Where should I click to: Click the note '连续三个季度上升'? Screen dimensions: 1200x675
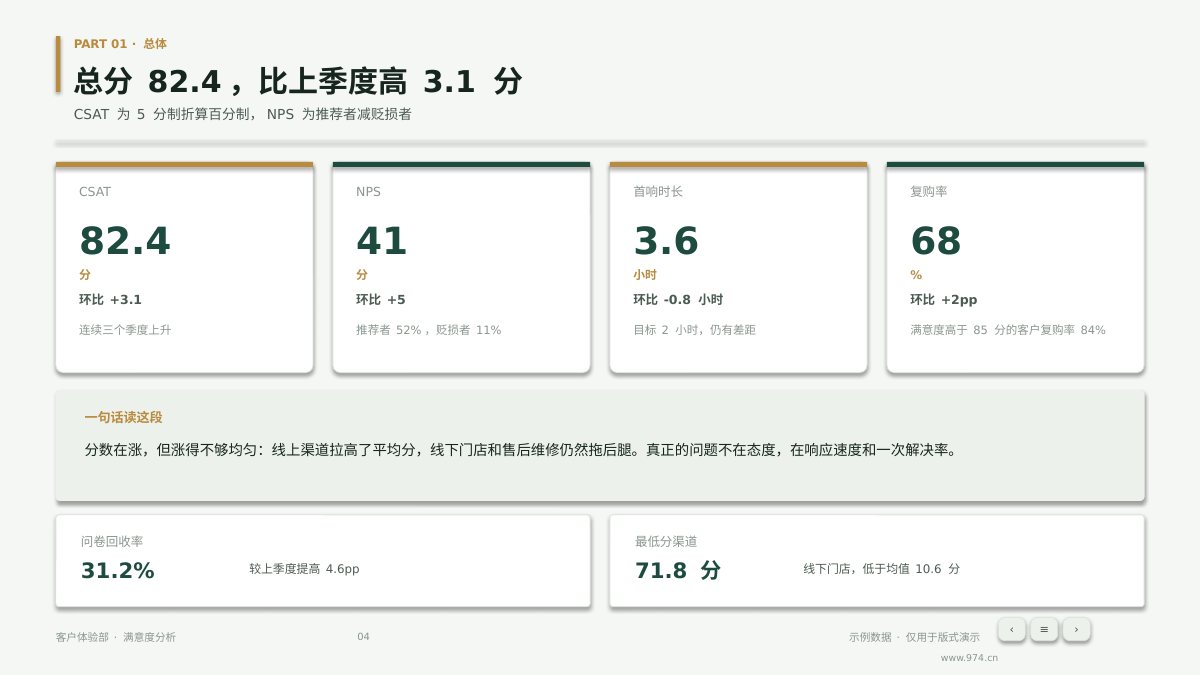coord(125,329)
